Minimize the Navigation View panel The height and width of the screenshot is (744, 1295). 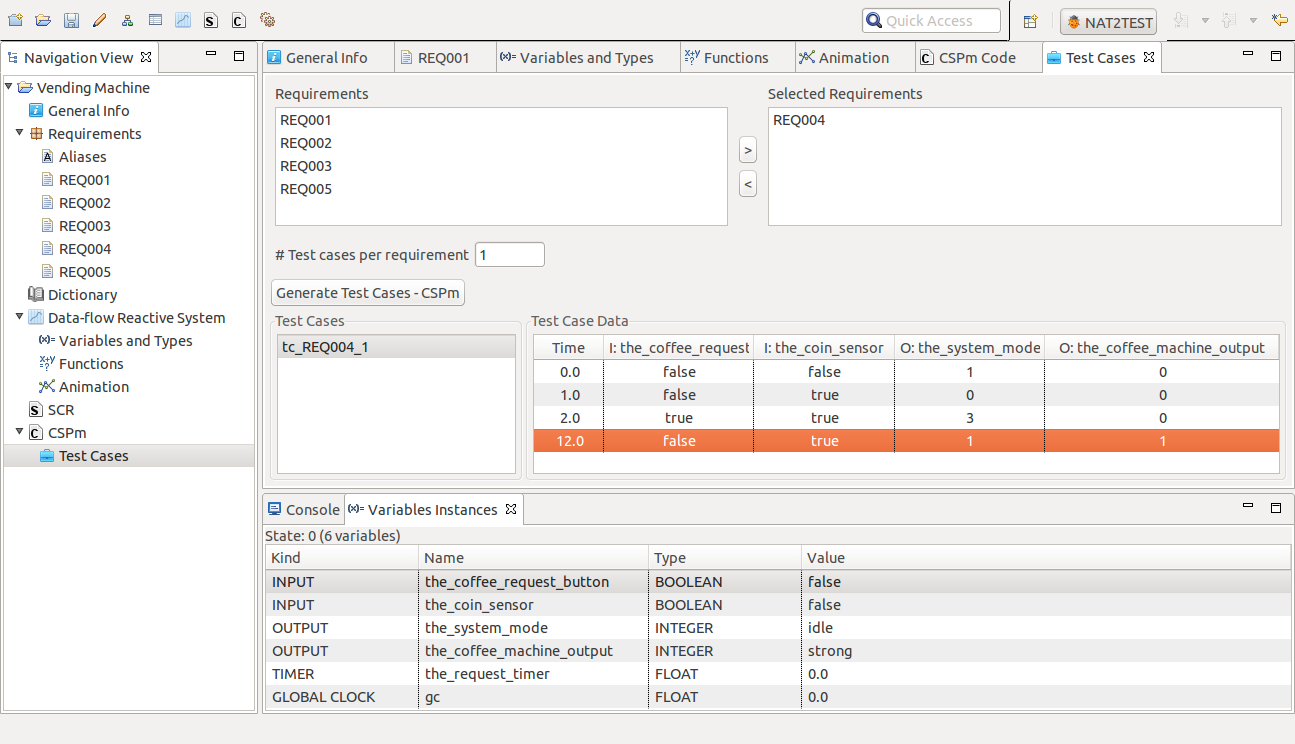tap(210, 56)
